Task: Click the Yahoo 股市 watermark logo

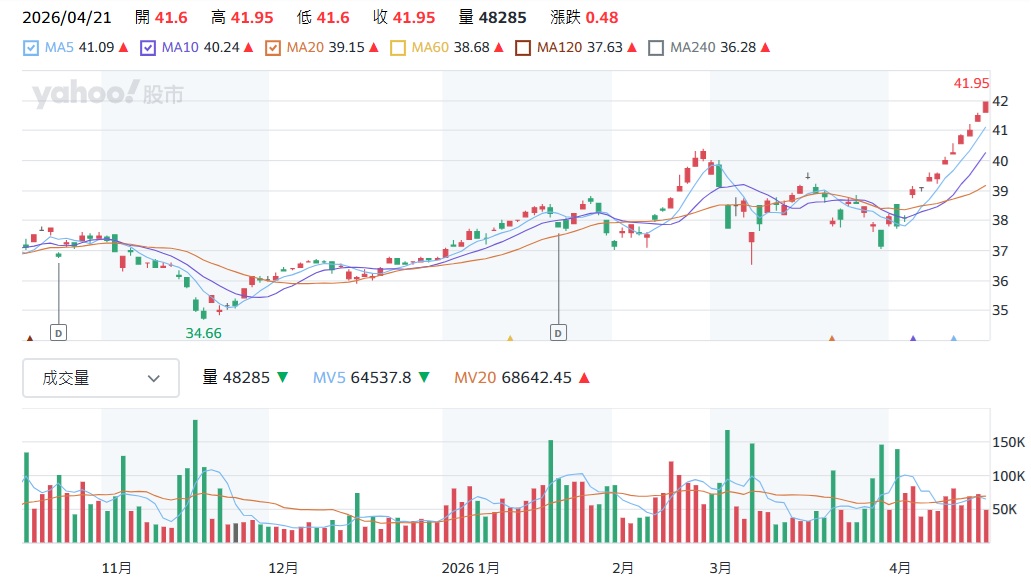Action: pos(107,95)
